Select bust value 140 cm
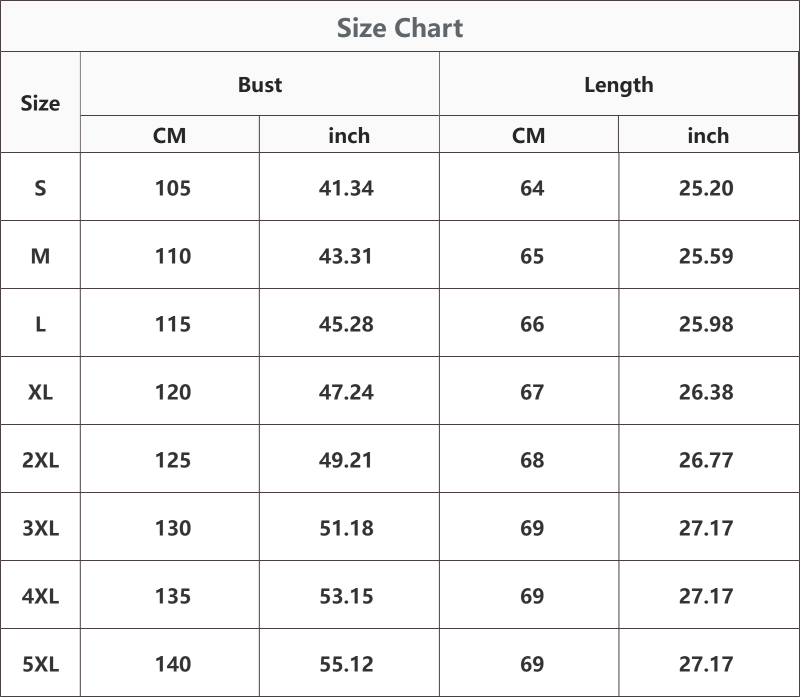The height and width of the screenshot is (697, 800). [173, 664]
